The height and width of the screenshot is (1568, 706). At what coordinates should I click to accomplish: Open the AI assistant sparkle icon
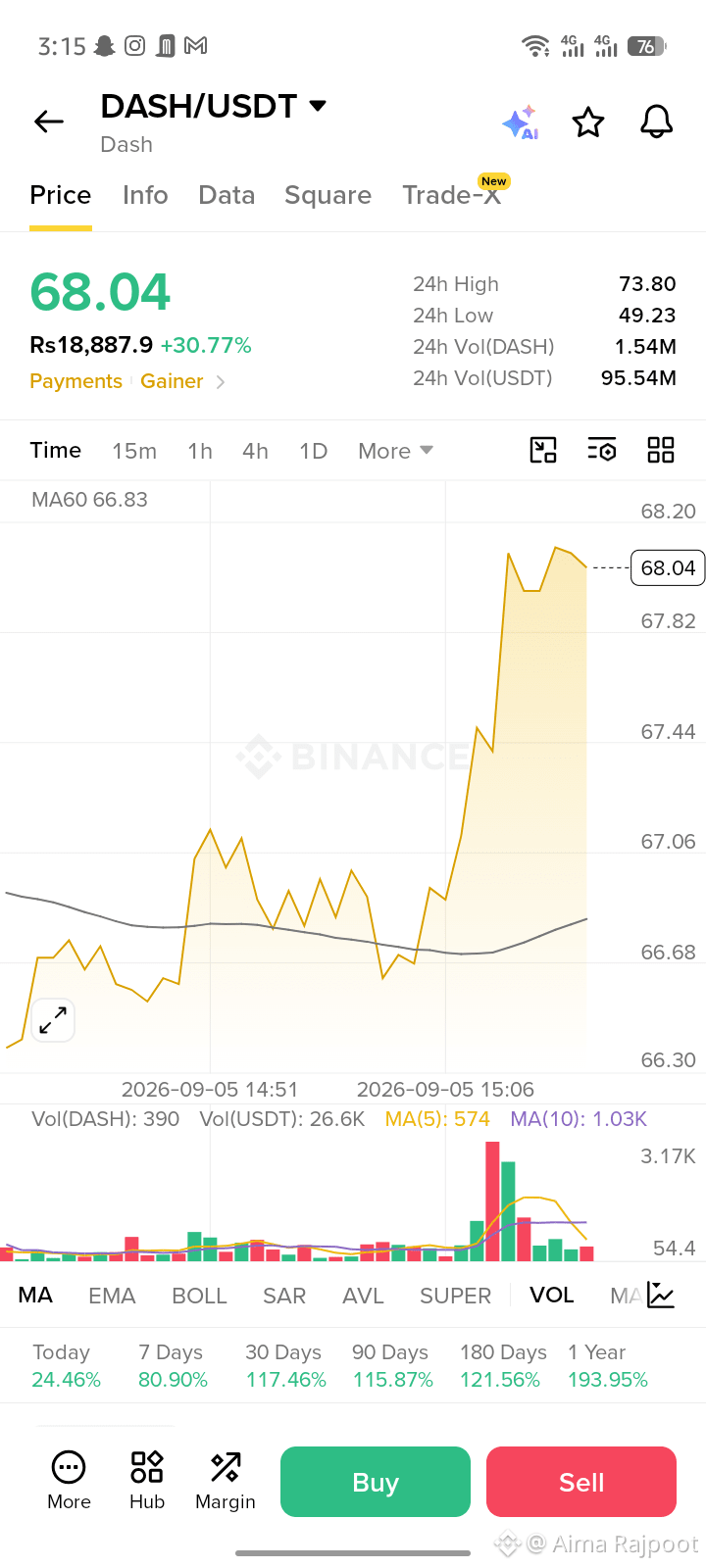point(521,122)
